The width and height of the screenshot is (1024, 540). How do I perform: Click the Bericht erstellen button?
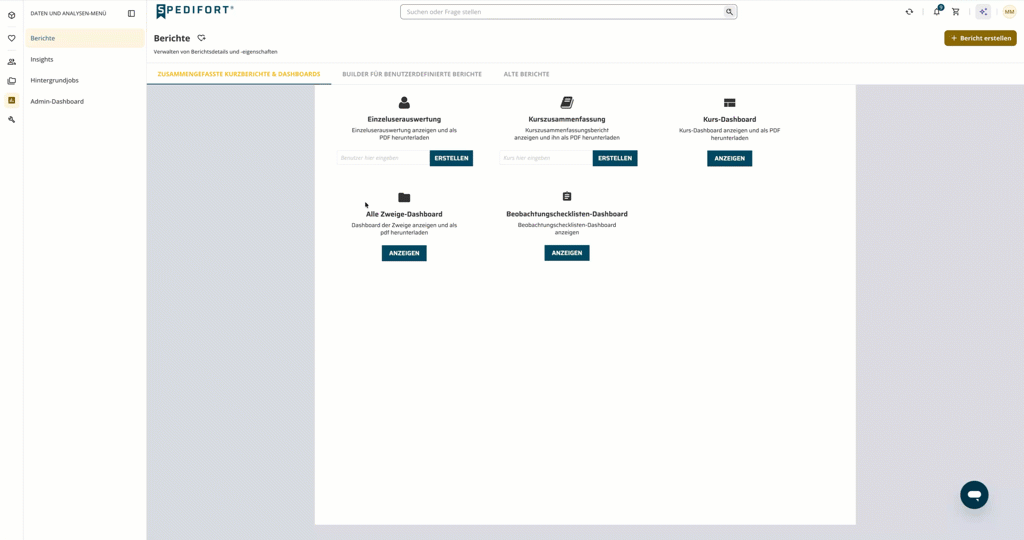point(980,38)
